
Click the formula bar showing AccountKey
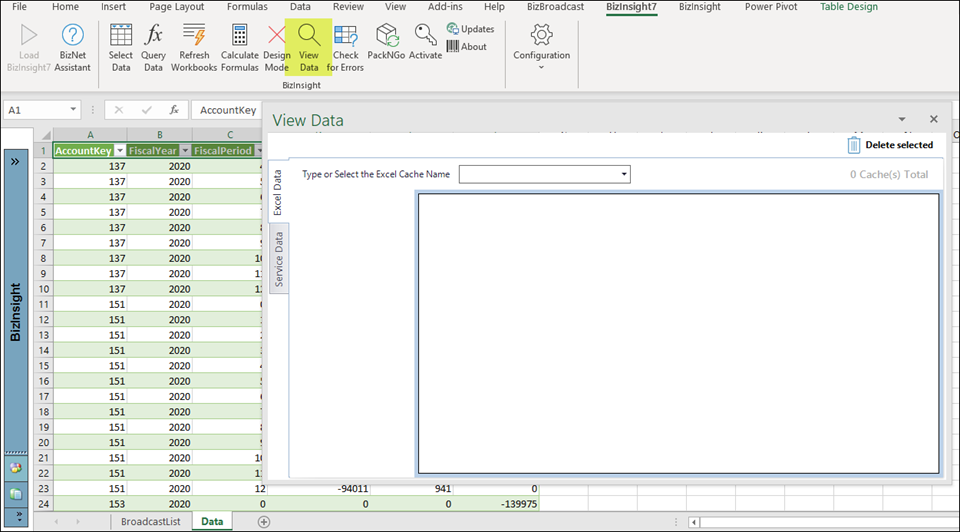tap(228, 110)
